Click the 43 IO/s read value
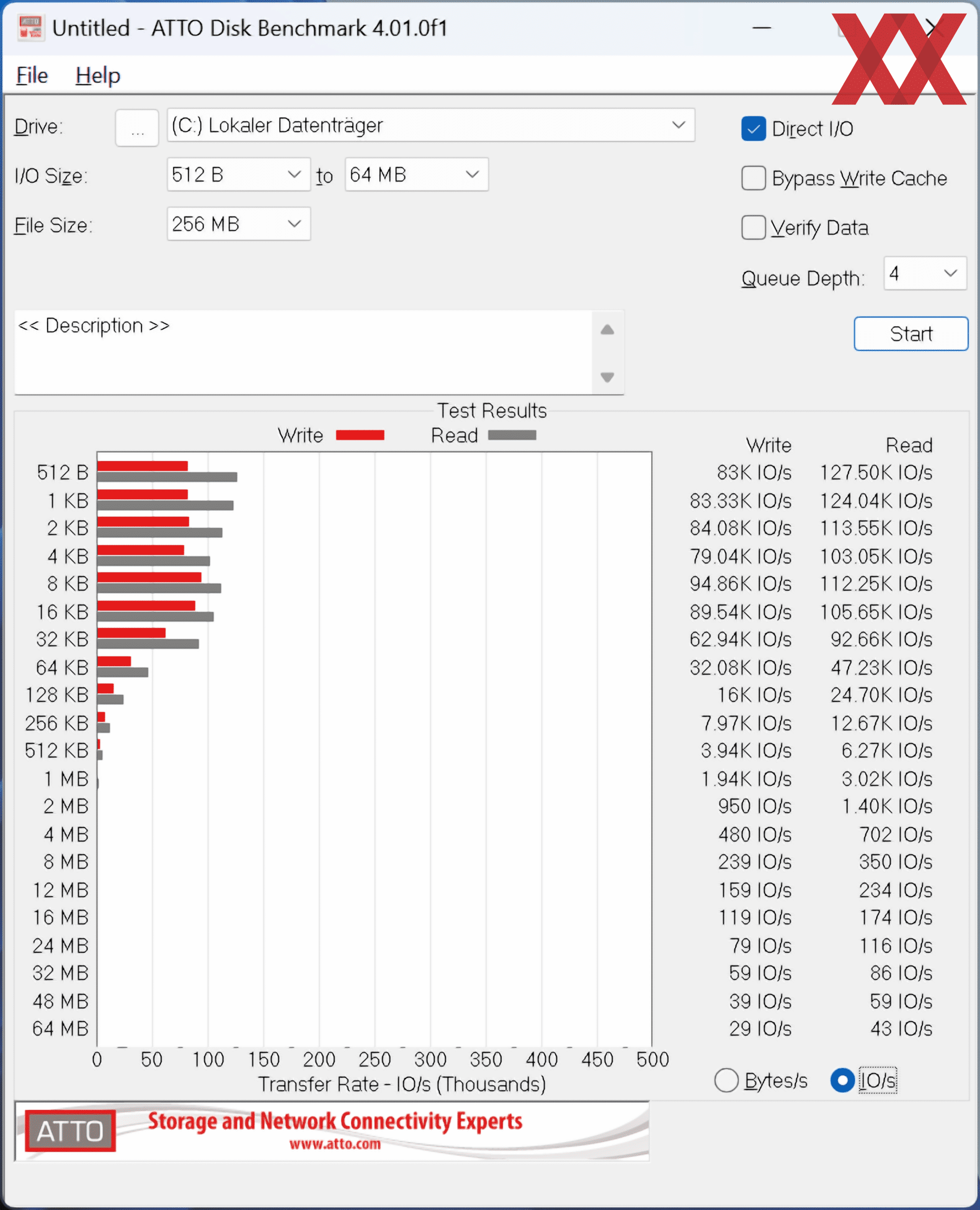 901,1029
